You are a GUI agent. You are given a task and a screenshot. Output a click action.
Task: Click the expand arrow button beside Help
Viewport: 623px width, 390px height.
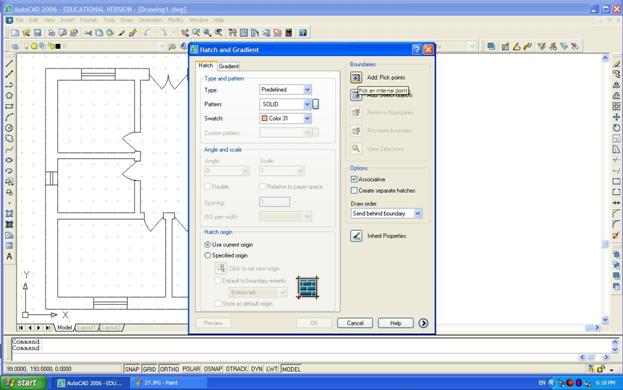coord(424,323)
